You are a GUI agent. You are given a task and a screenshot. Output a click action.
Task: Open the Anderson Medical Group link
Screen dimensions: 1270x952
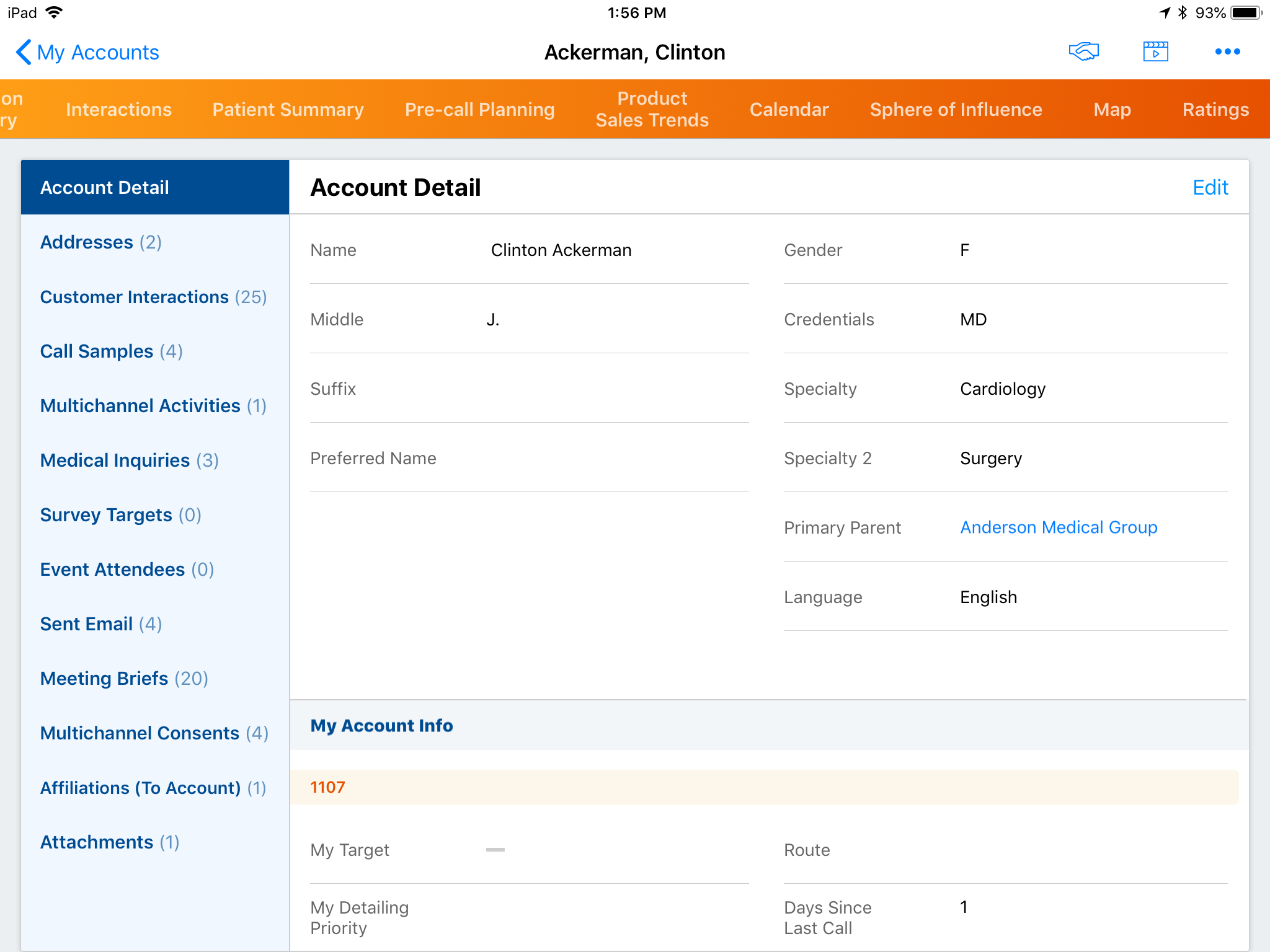coord(1059,527)
